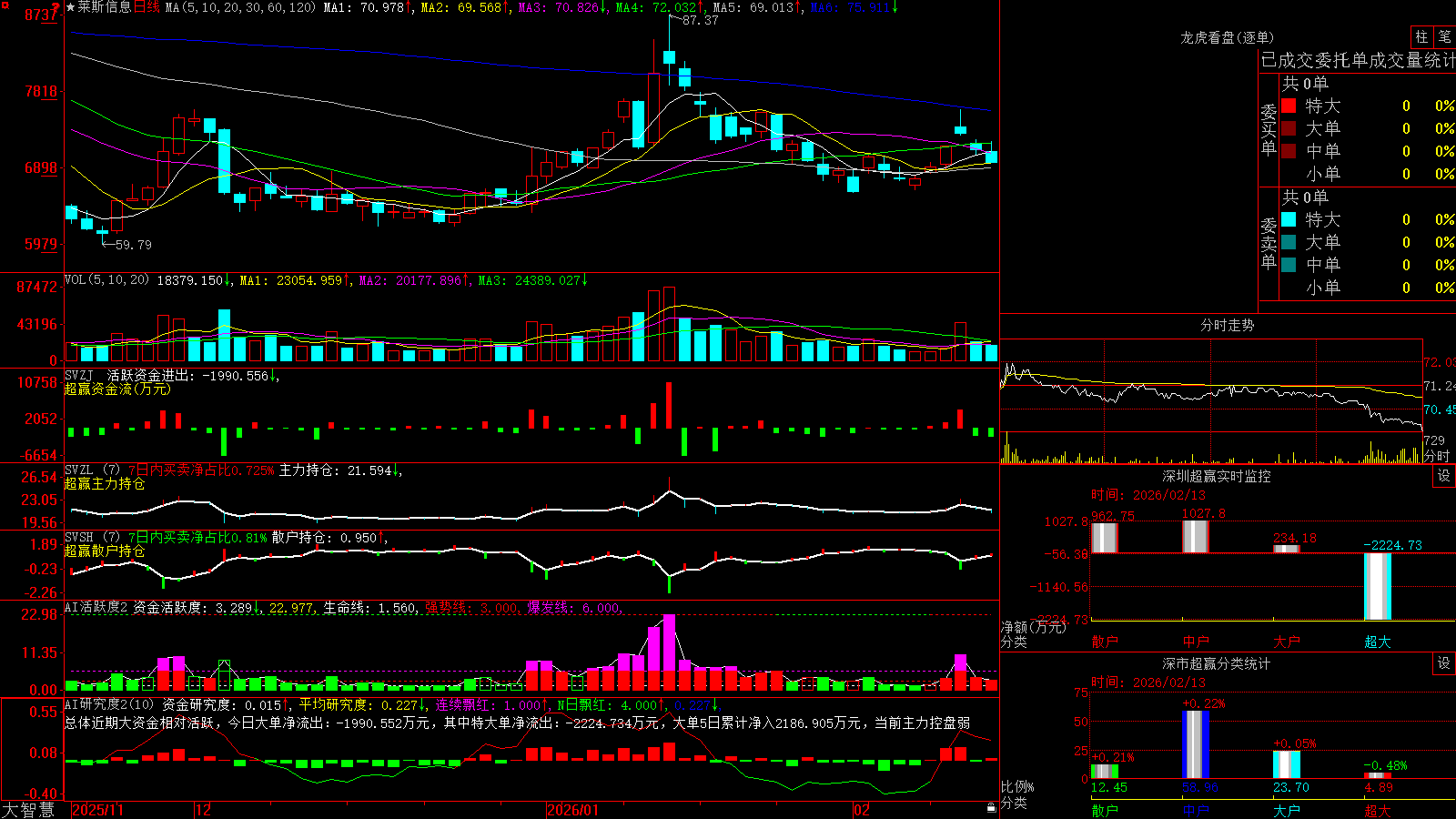Select the 2025/11 timeline marker

coord(98,810)
